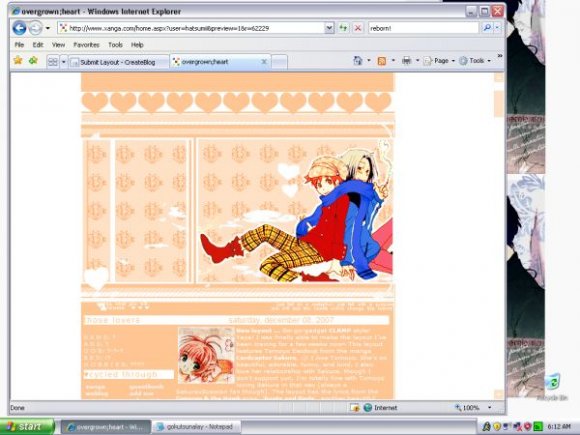Expand the Home button dropdown arrow

[x=369, y=61]
